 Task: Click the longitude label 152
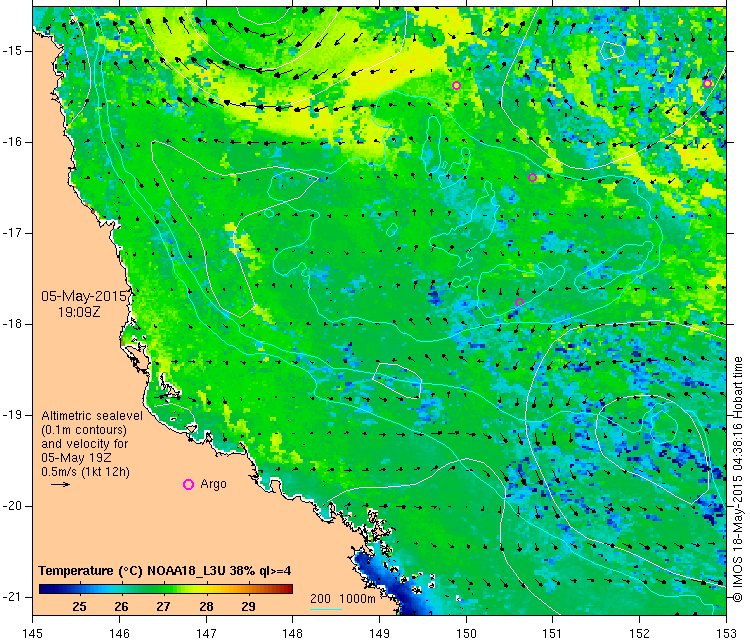[640, 633]
